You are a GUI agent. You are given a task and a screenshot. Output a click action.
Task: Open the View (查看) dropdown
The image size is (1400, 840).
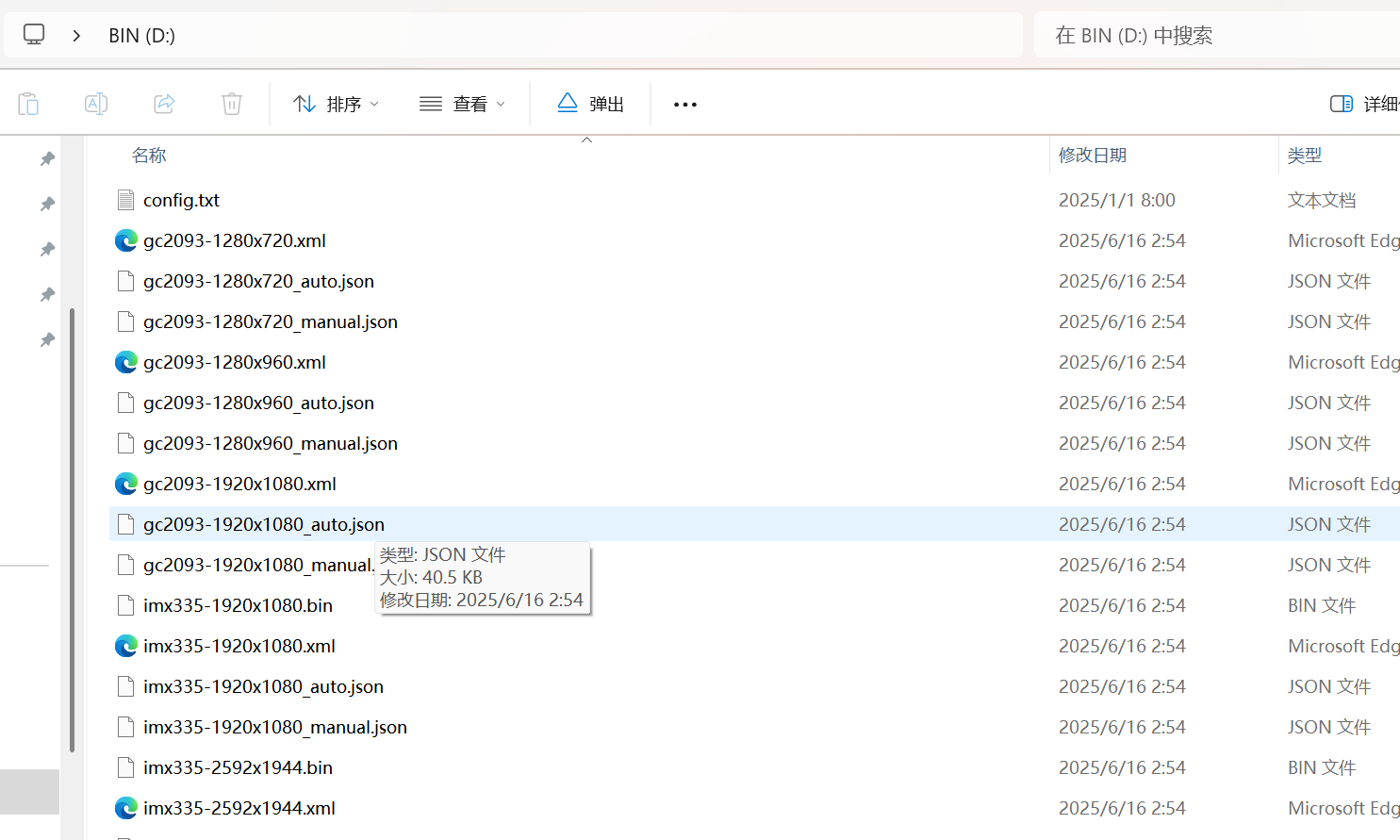point(462,104)
